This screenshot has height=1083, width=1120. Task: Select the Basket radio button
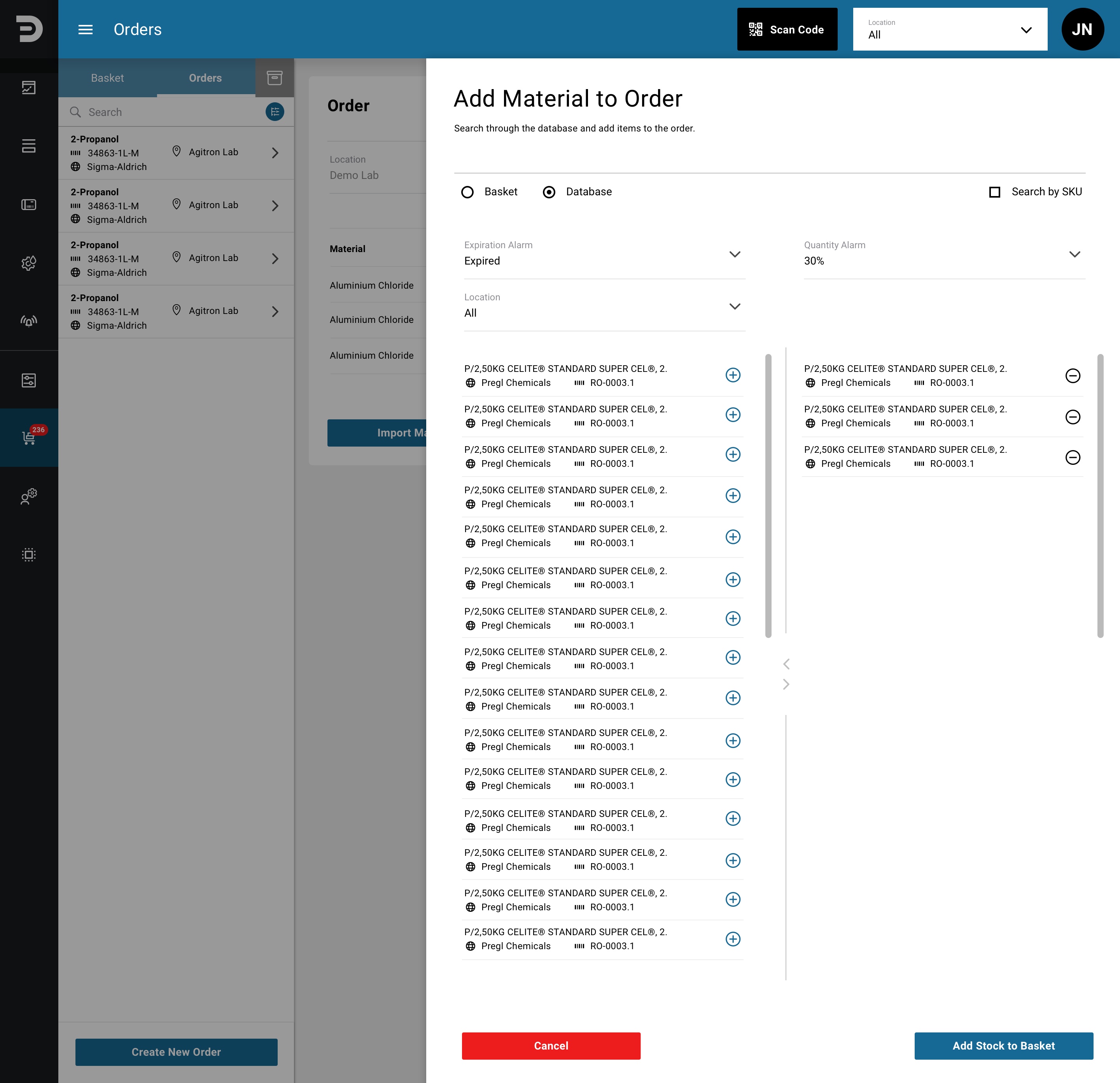tap(467, 192)
